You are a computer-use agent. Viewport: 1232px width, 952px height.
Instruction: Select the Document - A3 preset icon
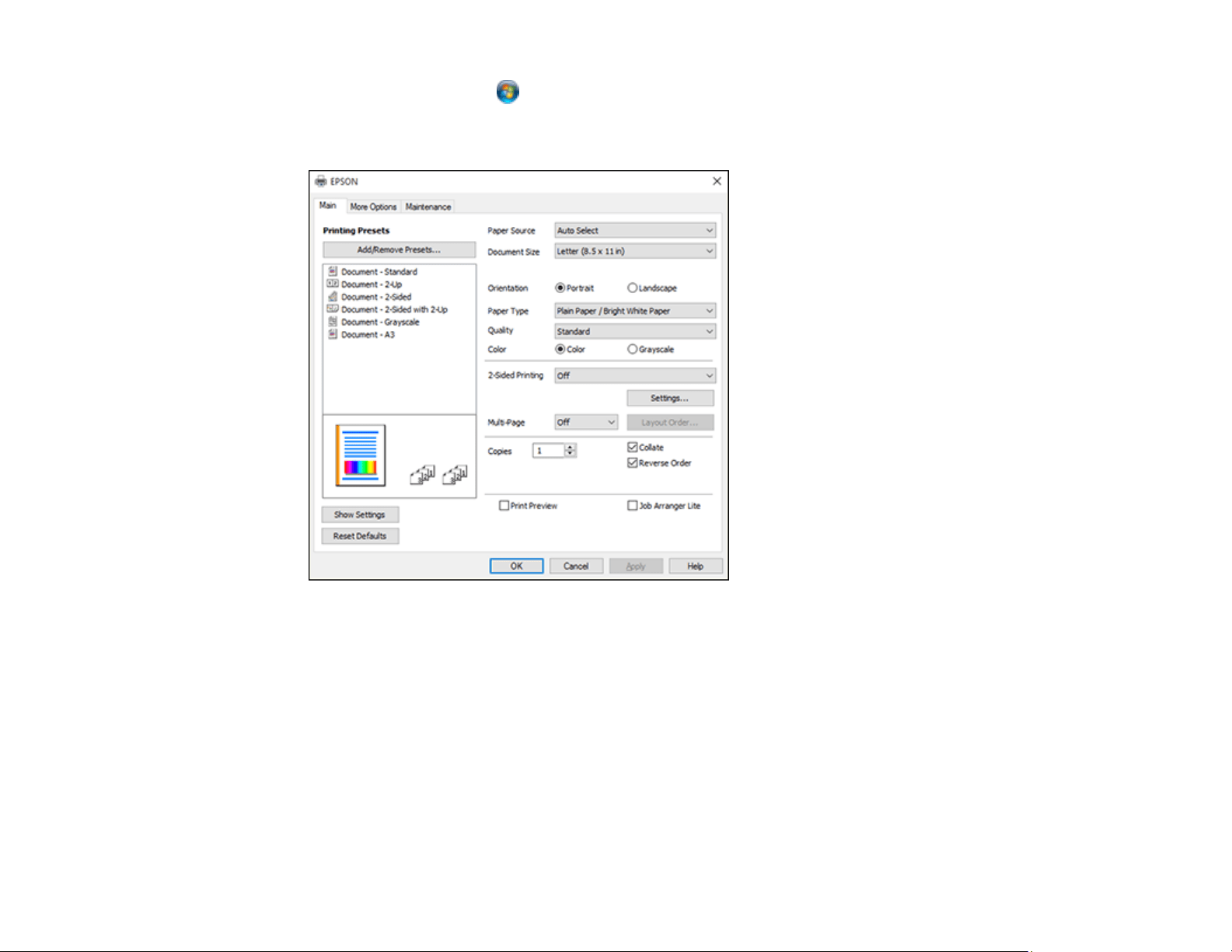click(333, 333)
